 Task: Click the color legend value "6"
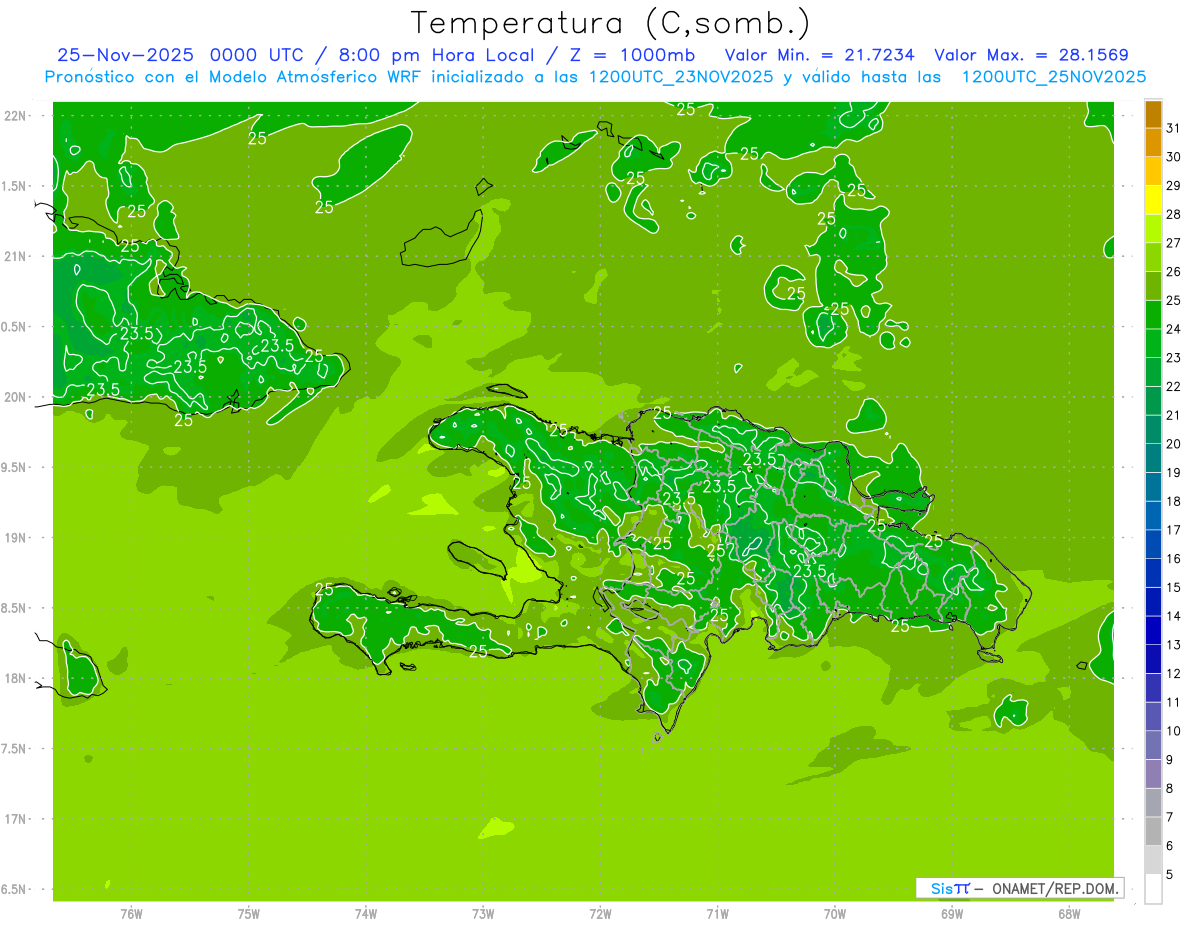[x=1170, y=845]
